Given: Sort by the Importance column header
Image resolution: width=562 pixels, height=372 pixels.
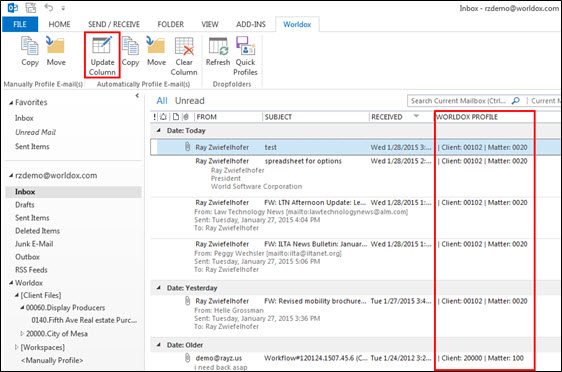Looking at the screenshot, I should pos(154,117).
